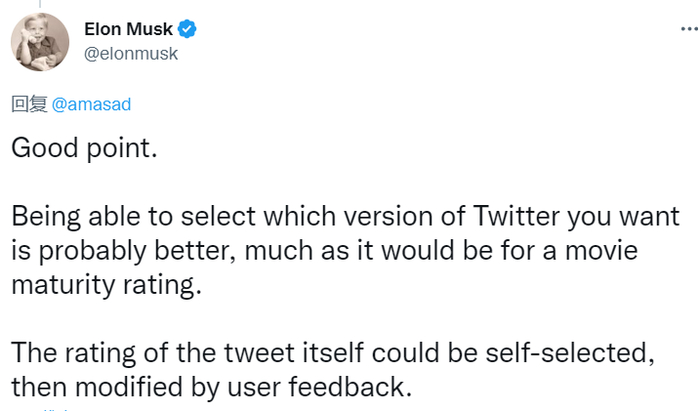Click the line starting "The rating of the tweet"
The width and height of the screenshot is (700, 411).
point(339,352)
